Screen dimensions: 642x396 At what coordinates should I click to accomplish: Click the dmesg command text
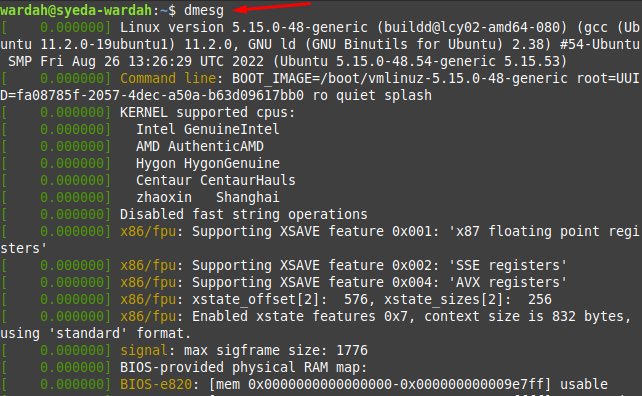(203, 10)
